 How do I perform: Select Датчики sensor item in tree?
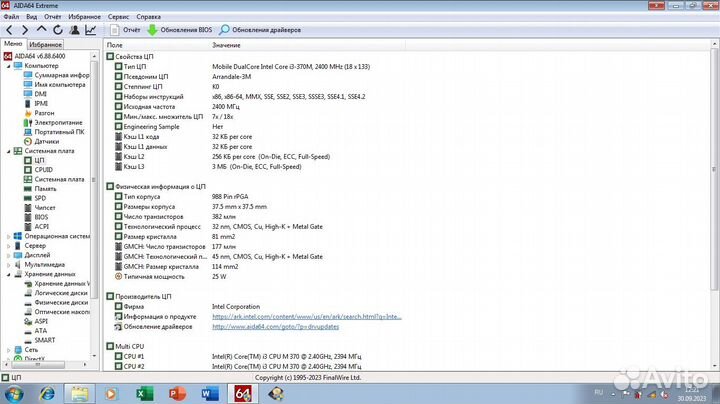46,141
